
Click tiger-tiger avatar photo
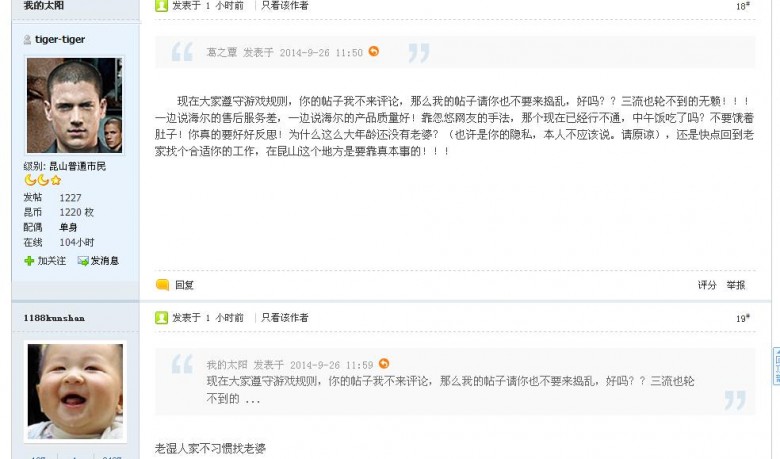click(x=75, y=105)
